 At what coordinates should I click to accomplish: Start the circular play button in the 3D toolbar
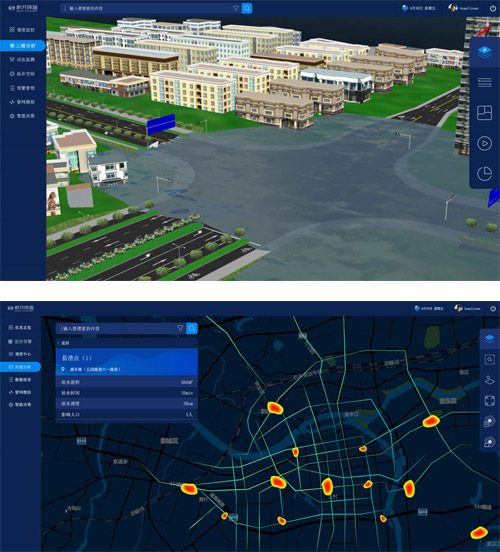pyautogui.click(x=485, y=143)
